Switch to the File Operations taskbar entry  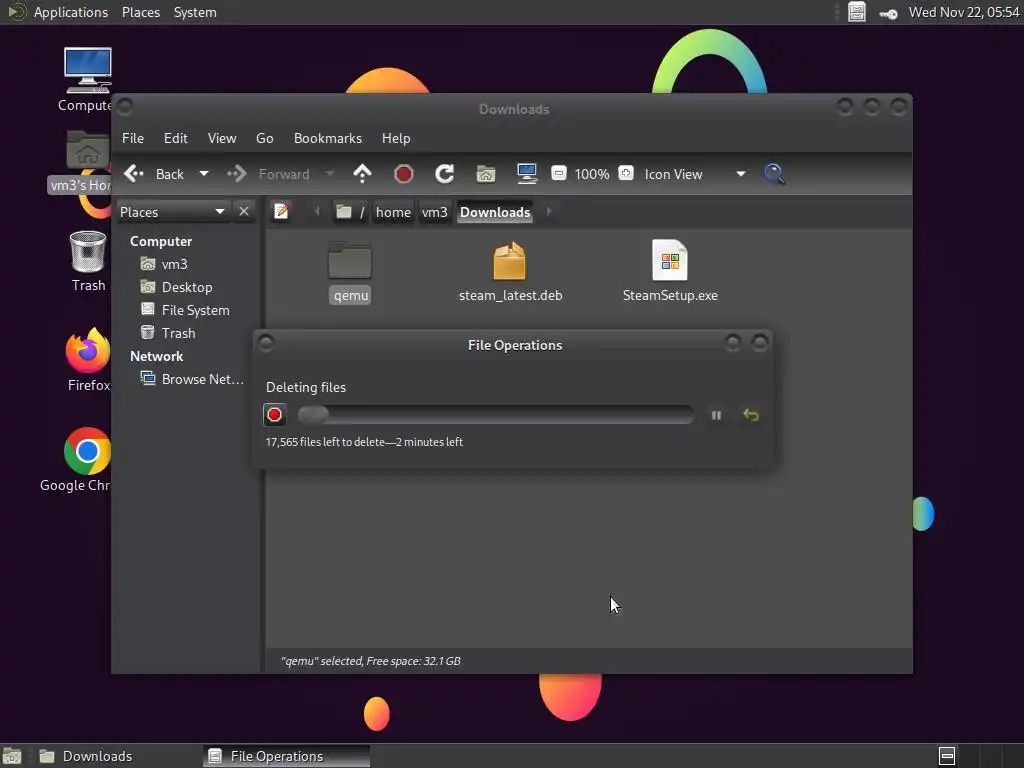tap(287, 756)
